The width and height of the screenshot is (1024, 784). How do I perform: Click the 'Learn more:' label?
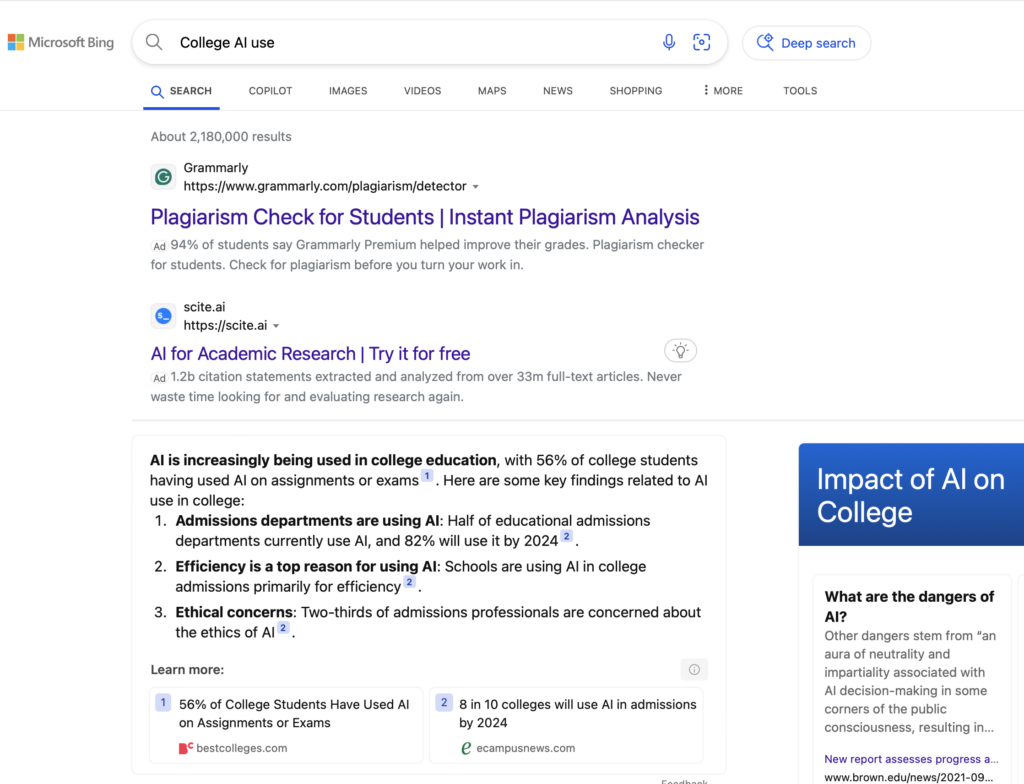click(x=187, y=670)
